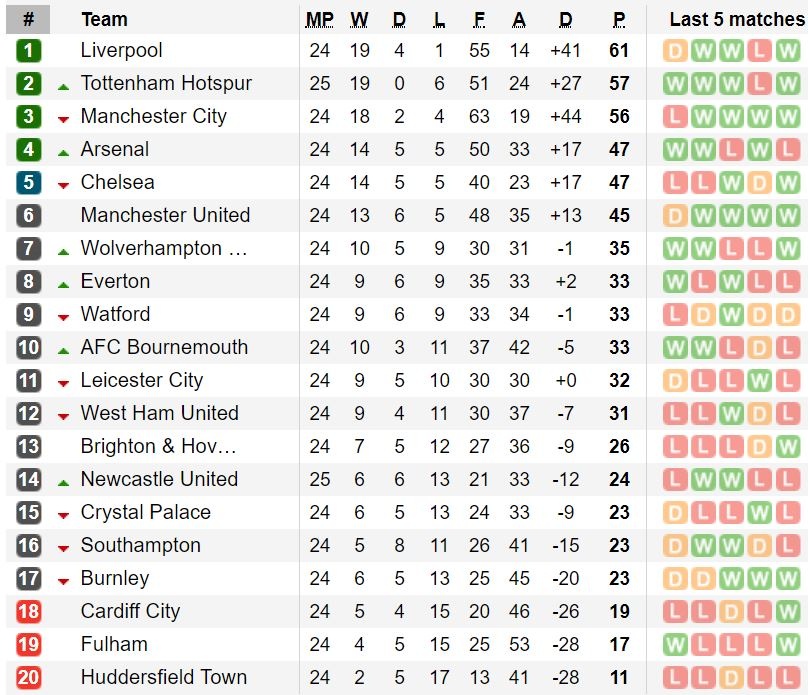Click the # rank column header

28,19
